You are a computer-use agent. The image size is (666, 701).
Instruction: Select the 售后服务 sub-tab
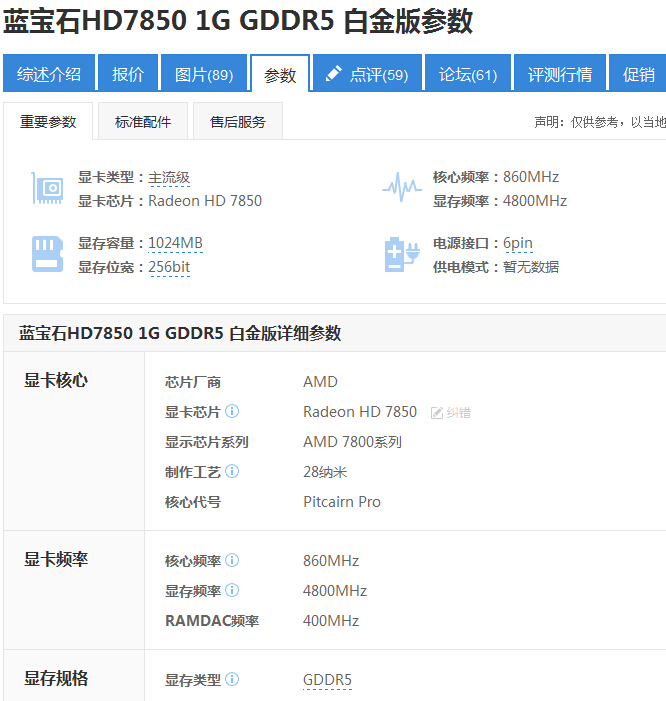tap(238, 121)
